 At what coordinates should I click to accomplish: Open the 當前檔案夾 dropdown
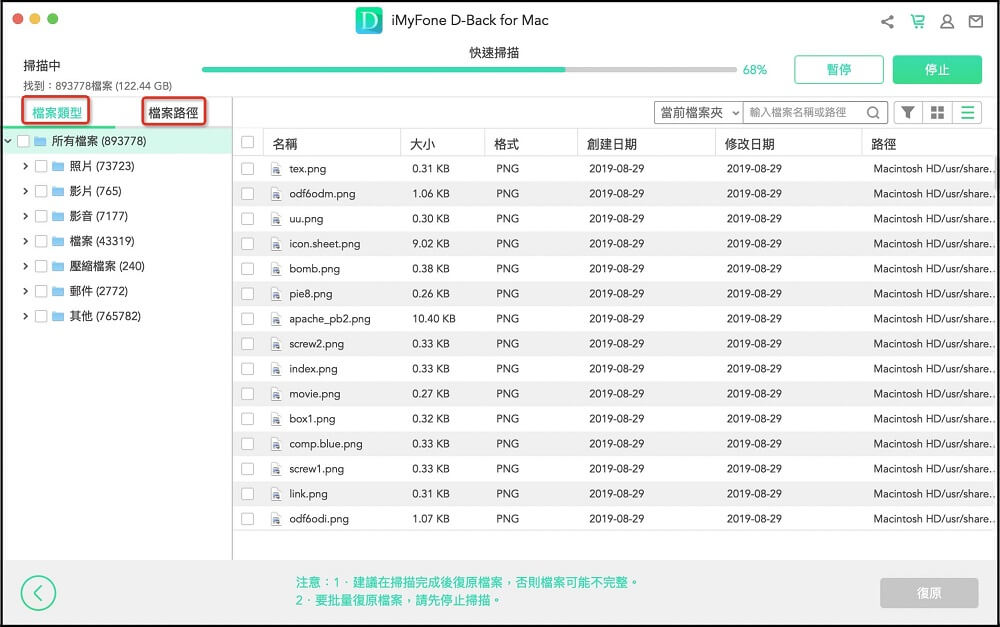(698, 113)
